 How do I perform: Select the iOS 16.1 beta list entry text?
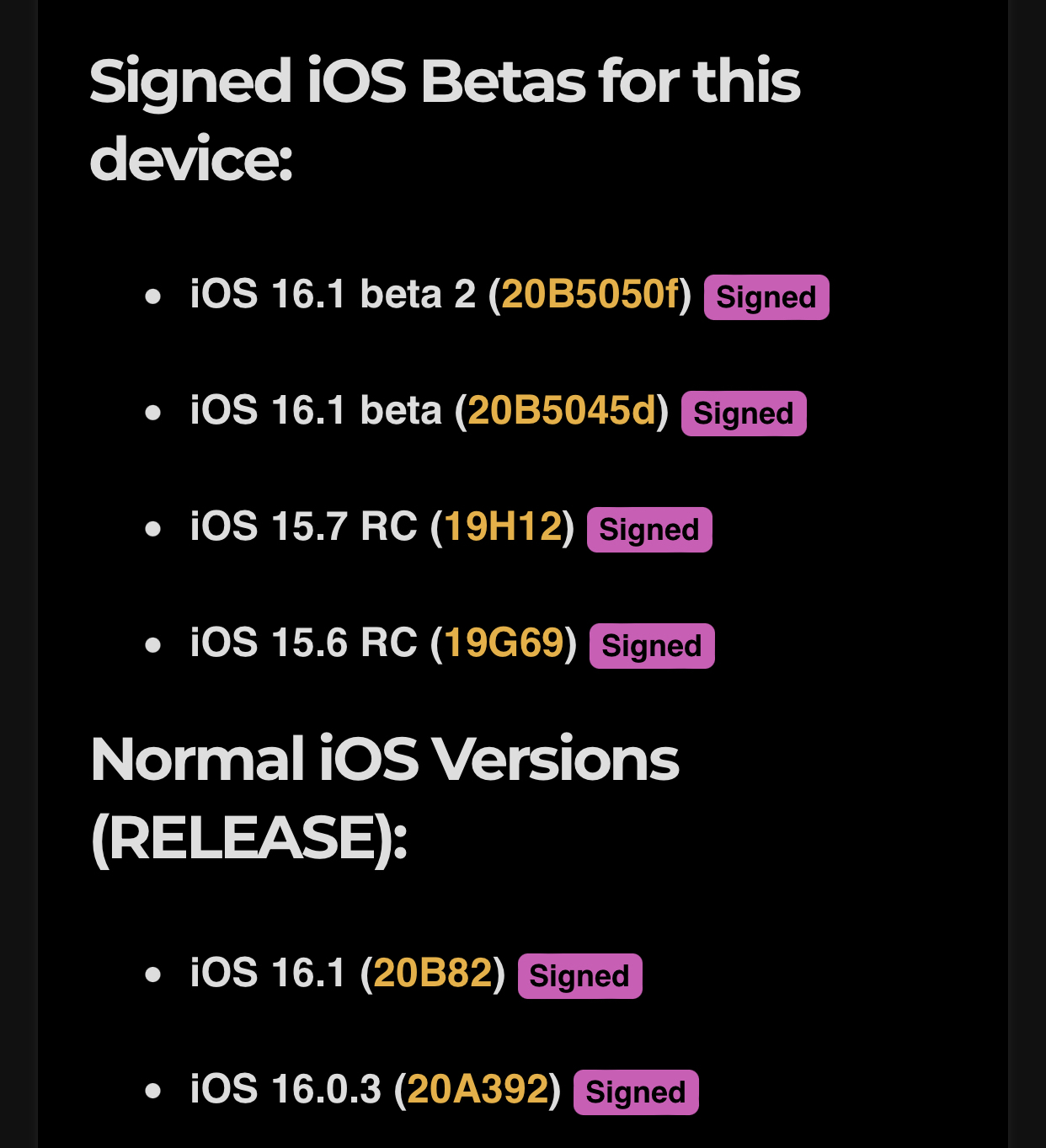point(430,411)
